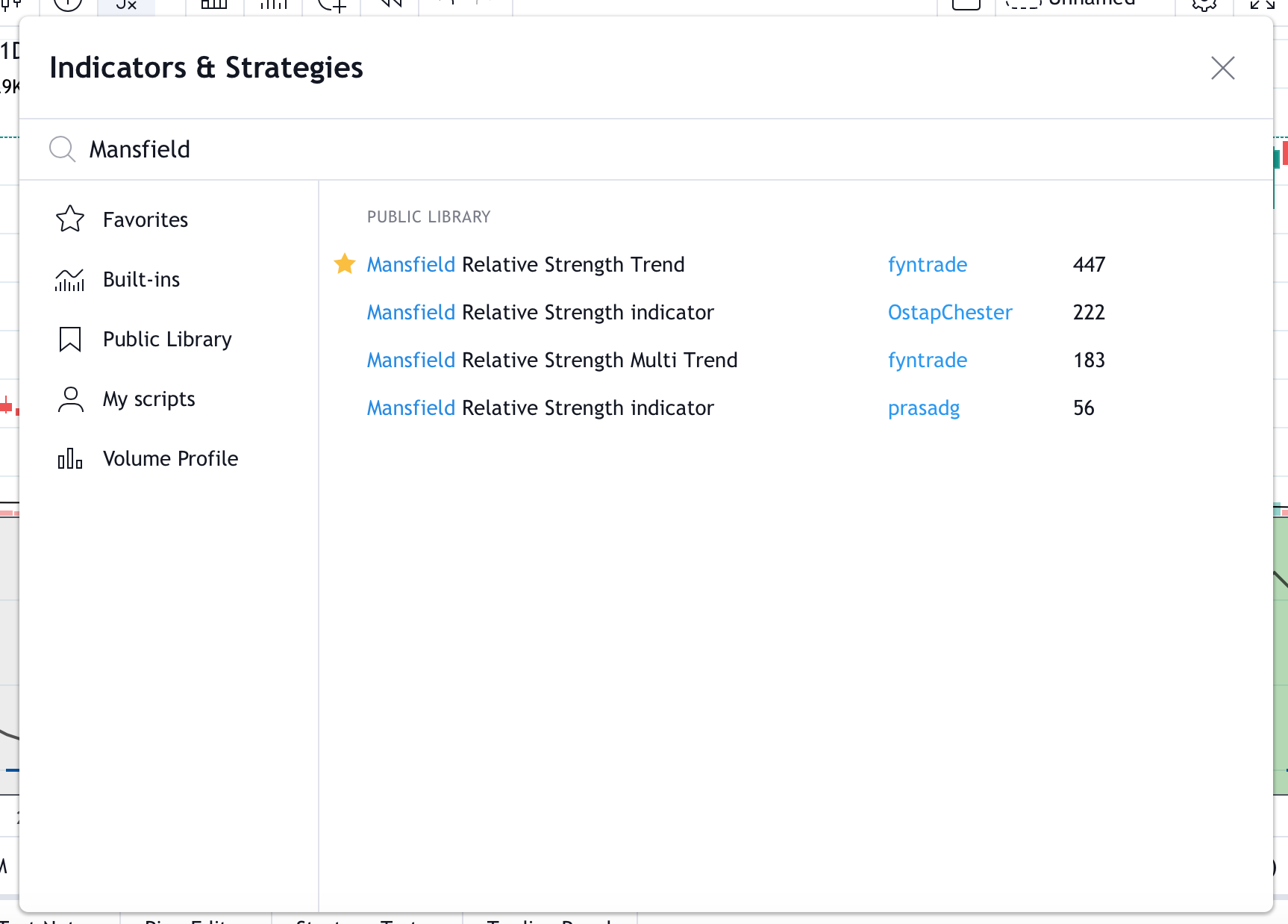Viewport: 1288px width, 924px height.
Task: Open the My scripts person icon
Action: tap(70, 399)
